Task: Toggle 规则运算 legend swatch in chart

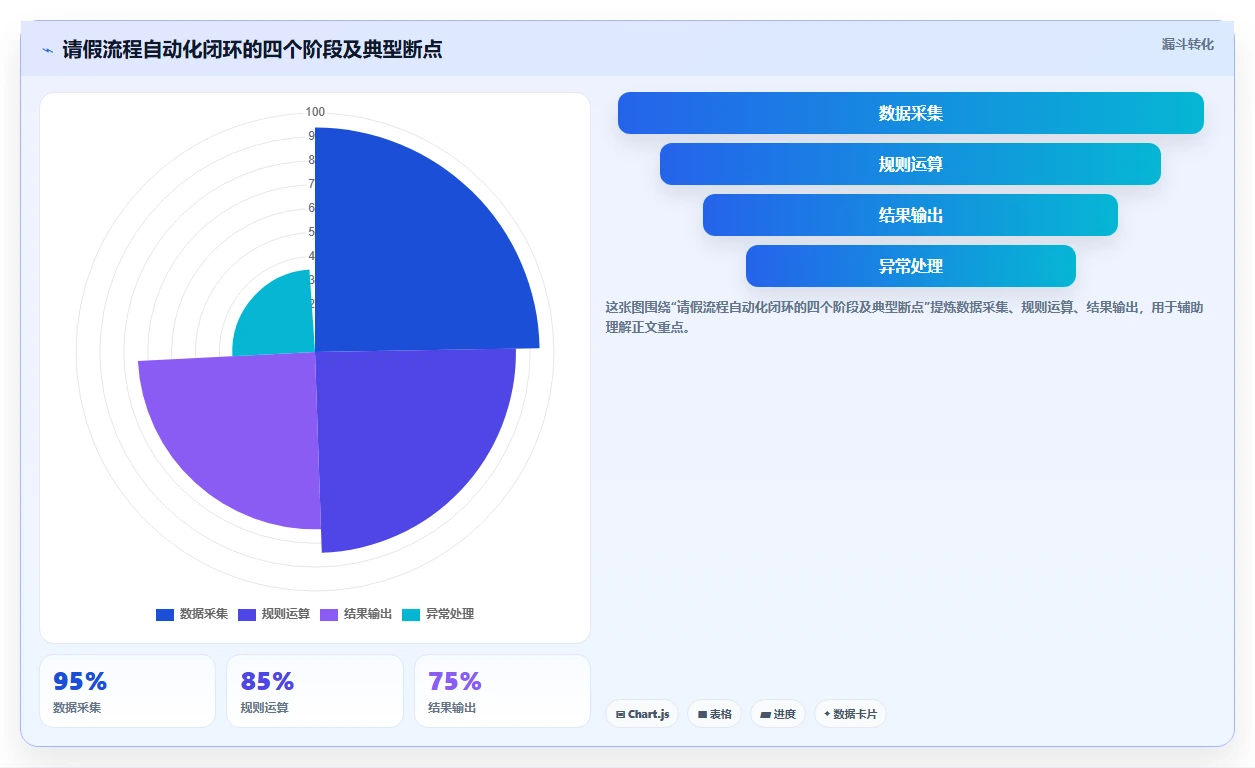Action: click(x=247, y=614)
